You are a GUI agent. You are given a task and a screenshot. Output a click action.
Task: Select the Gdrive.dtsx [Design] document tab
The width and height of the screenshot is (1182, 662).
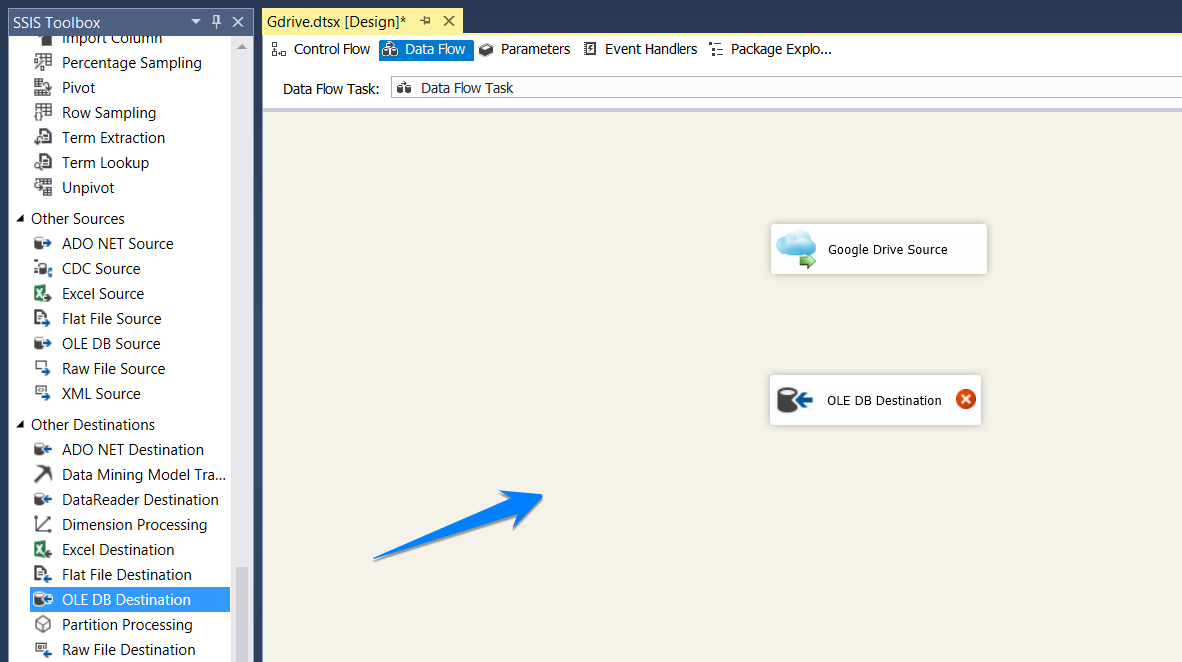[x=336, y=22]
